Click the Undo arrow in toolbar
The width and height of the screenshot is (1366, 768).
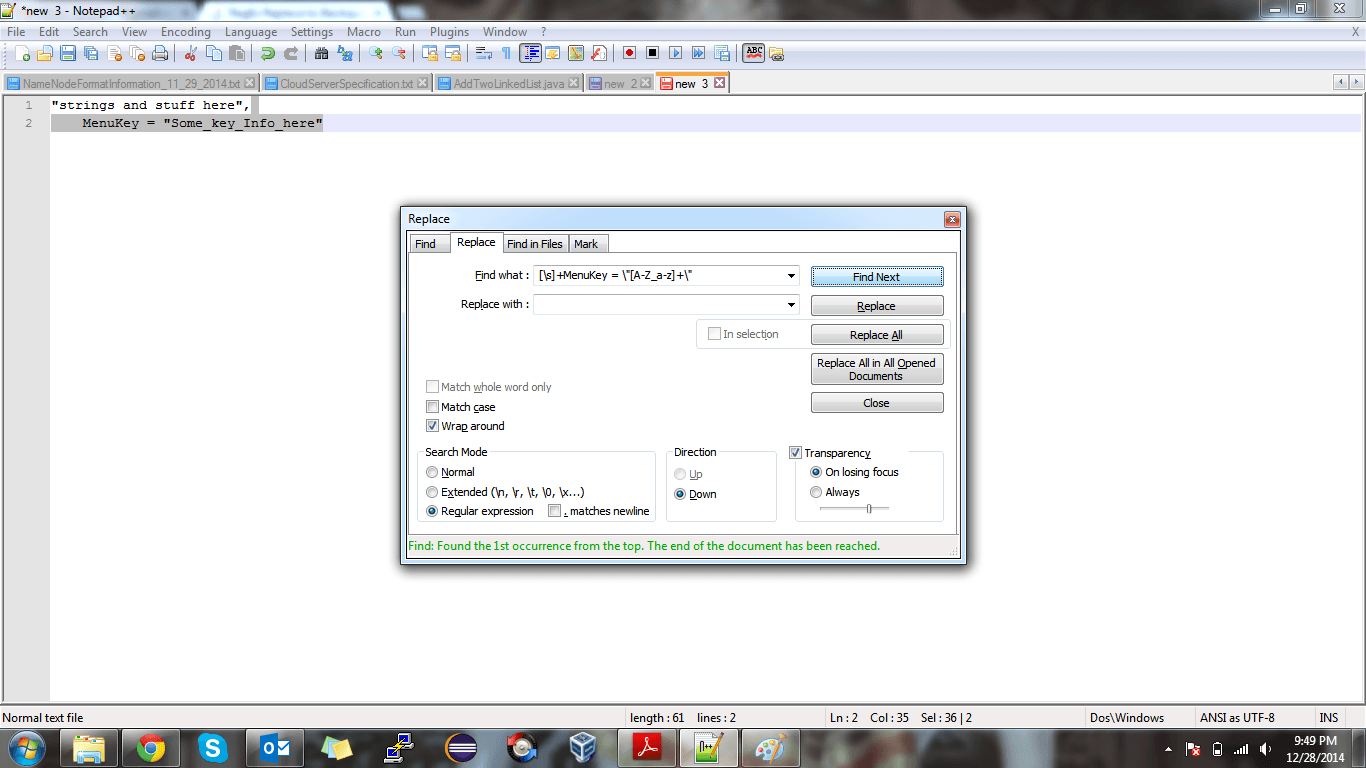click(x=267, y=54)
